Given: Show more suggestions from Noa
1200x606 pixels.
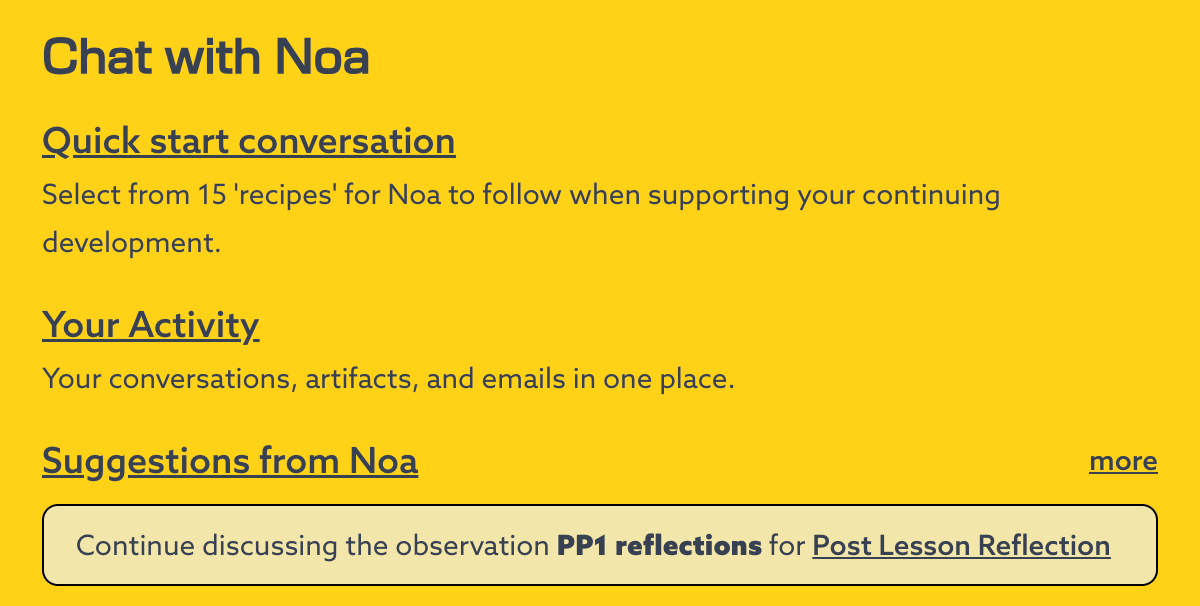Looking at the screenshot, I should point(1123,461).
